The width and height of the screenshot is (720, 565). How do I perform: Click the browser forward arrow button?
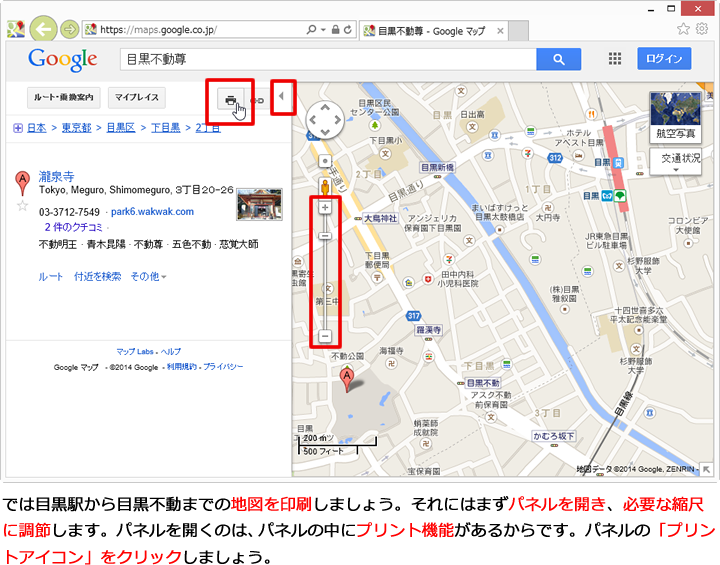[69, 30]
